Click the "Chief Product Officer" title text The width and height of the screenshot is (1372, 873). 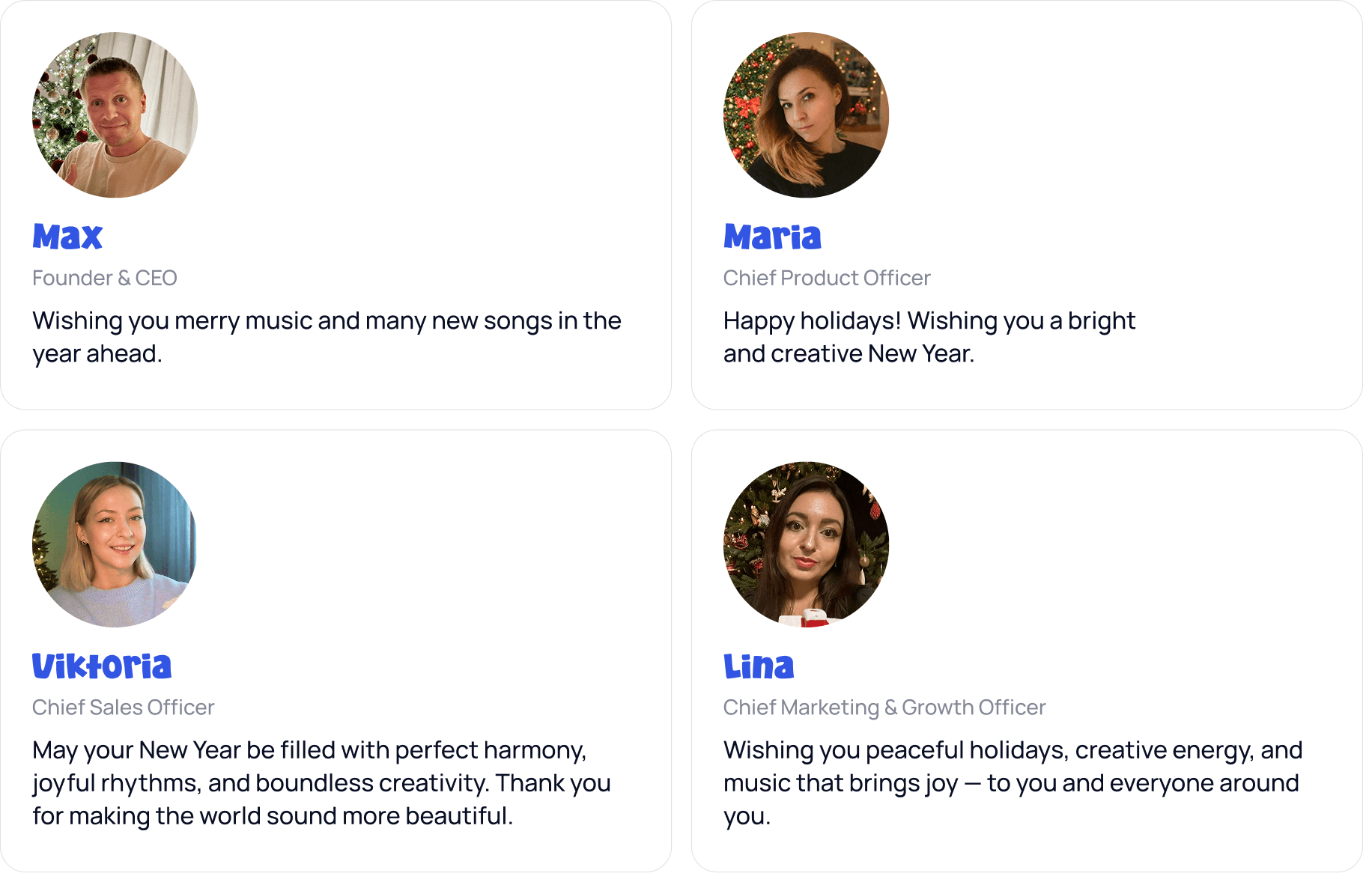pyautogui.click(x=827, y=278)
